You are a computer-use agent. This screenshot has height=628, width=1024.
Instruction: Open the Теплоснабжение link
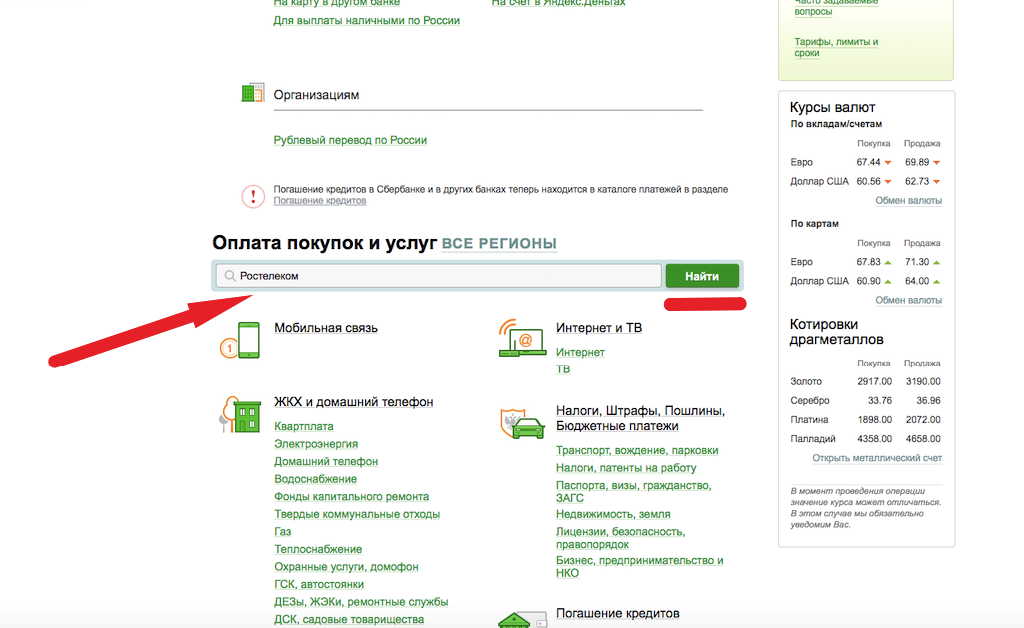click(x=318, y=550)
